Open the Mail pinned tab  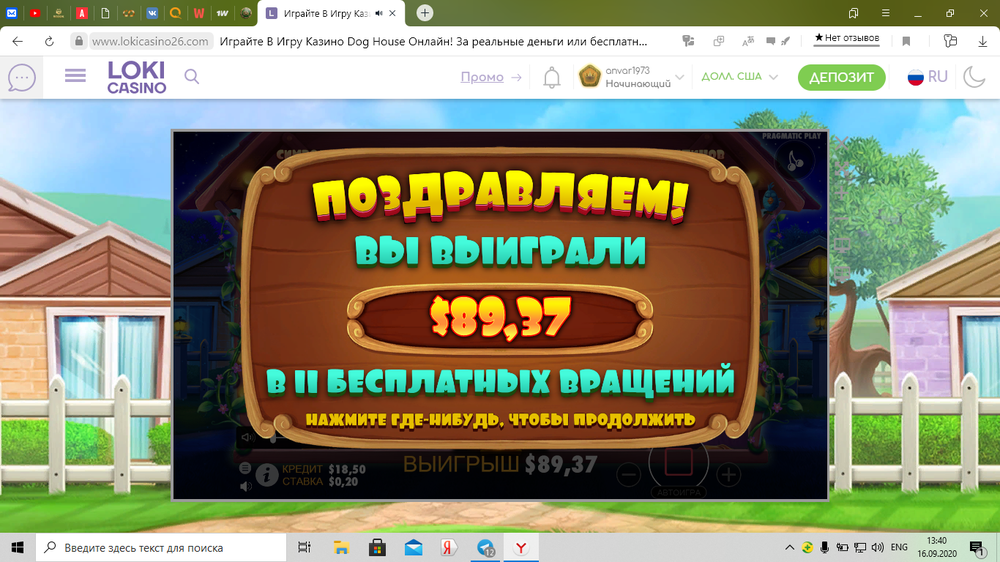pos(11,13)
